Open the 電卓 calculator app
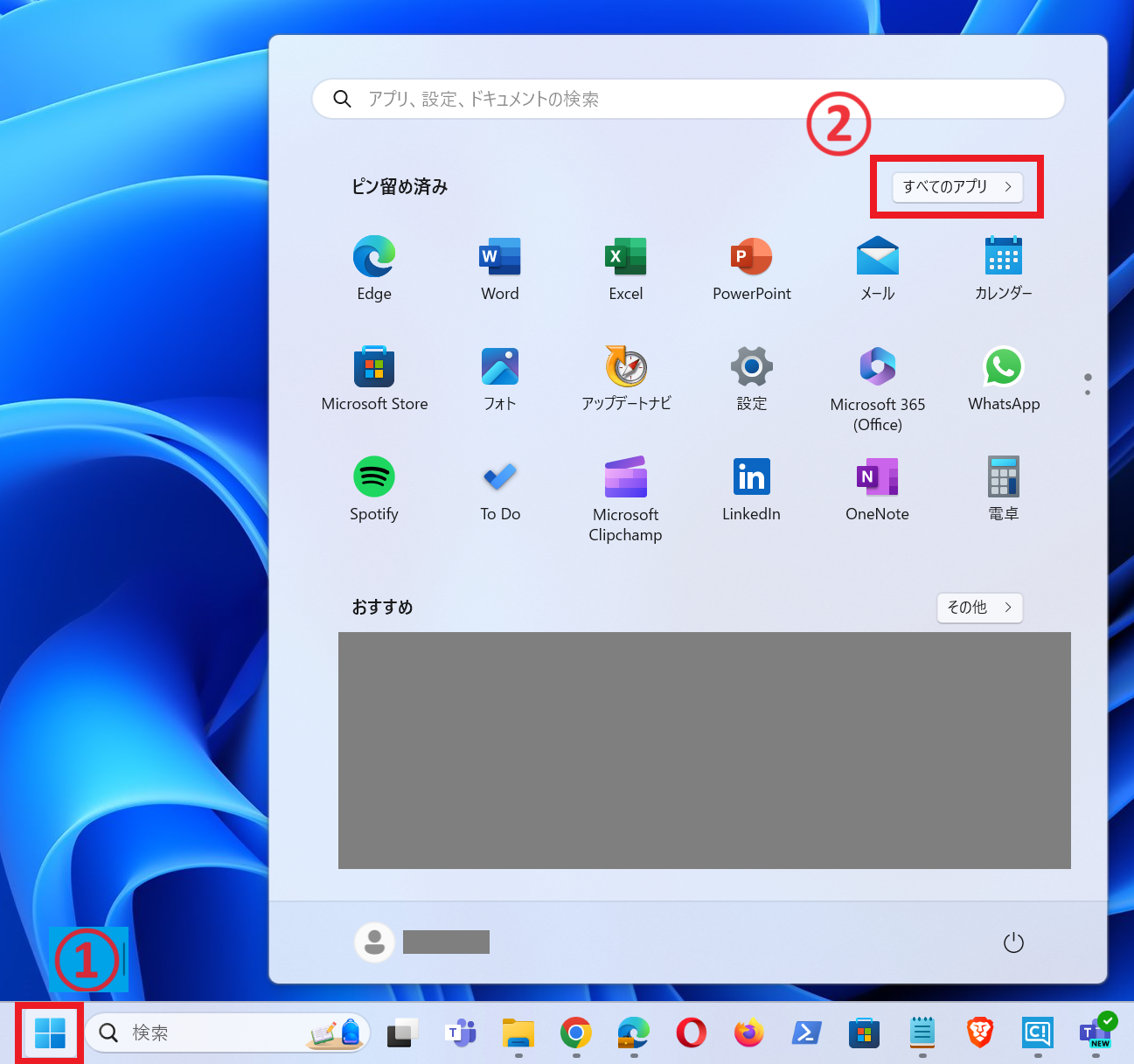The image size is (1134, 1064). pyautogui.click(x=1004, y=489)
